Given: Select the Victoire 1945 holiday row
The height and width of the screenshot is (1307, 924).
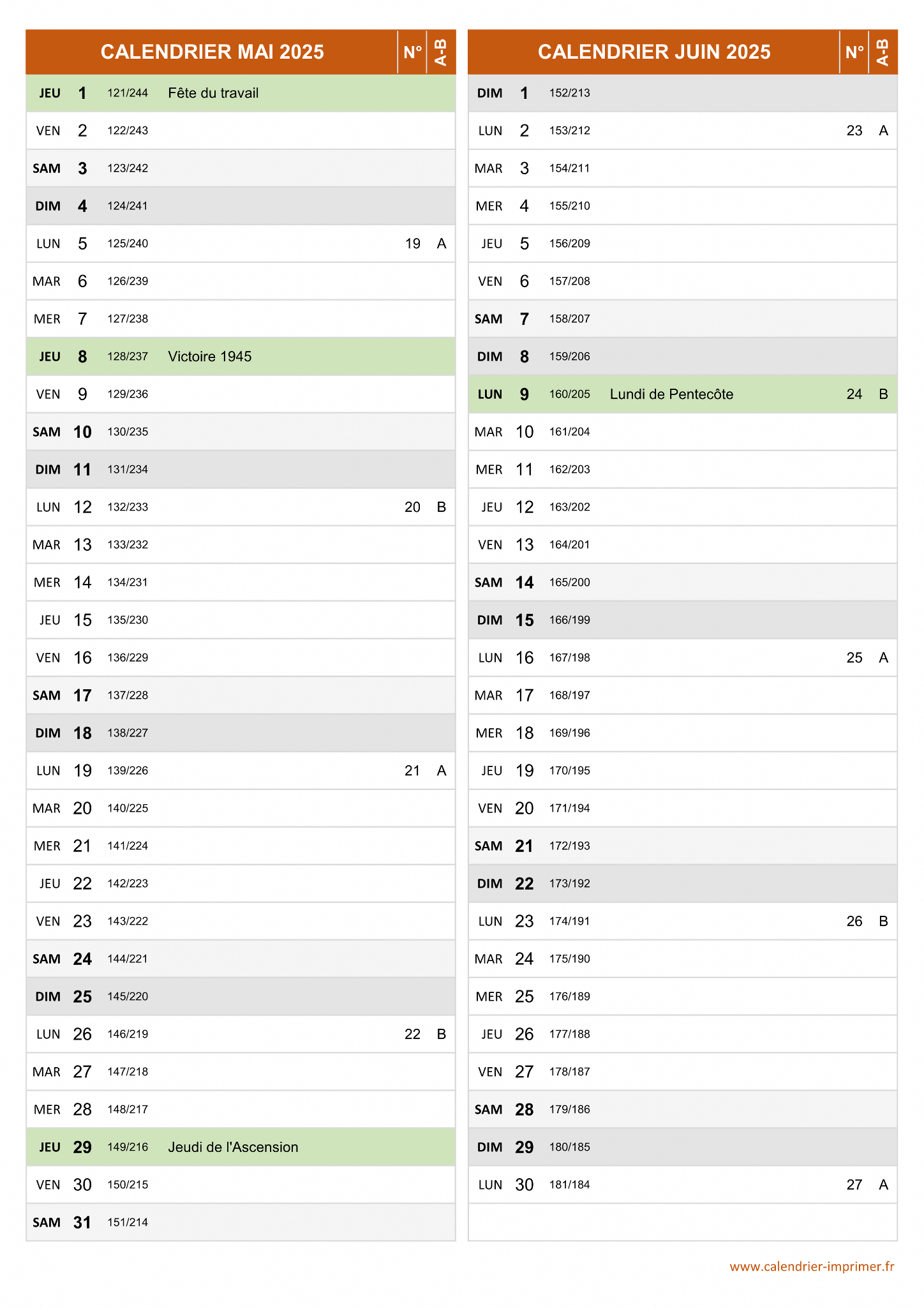Looking at the screenshot, I should point(241,357).
